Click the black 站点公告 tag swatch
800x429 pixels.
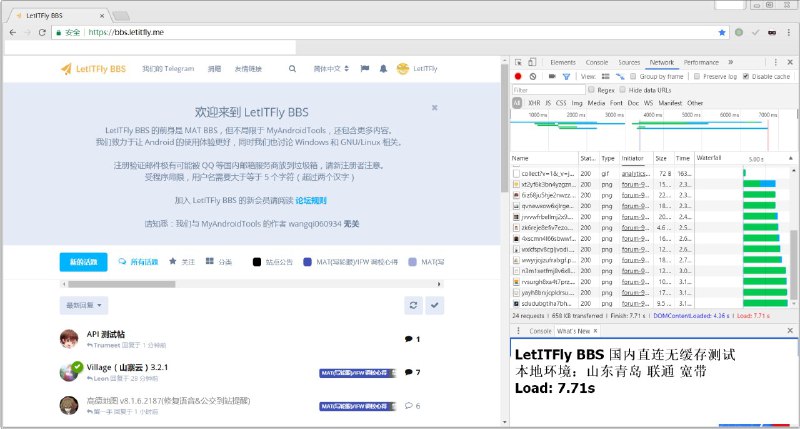point(257,262)
